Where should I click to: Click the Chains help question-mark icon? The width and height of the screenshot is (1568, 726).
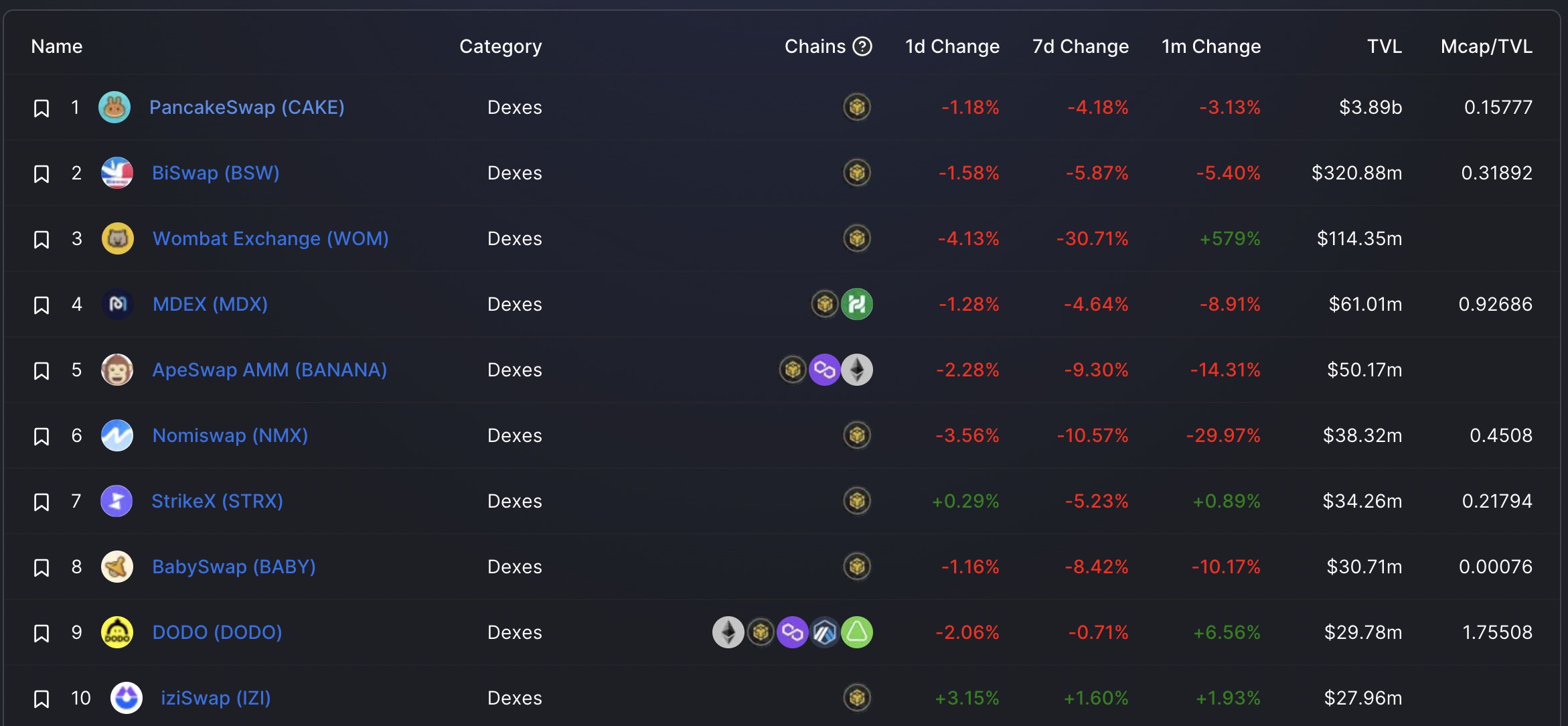point(862,46)
